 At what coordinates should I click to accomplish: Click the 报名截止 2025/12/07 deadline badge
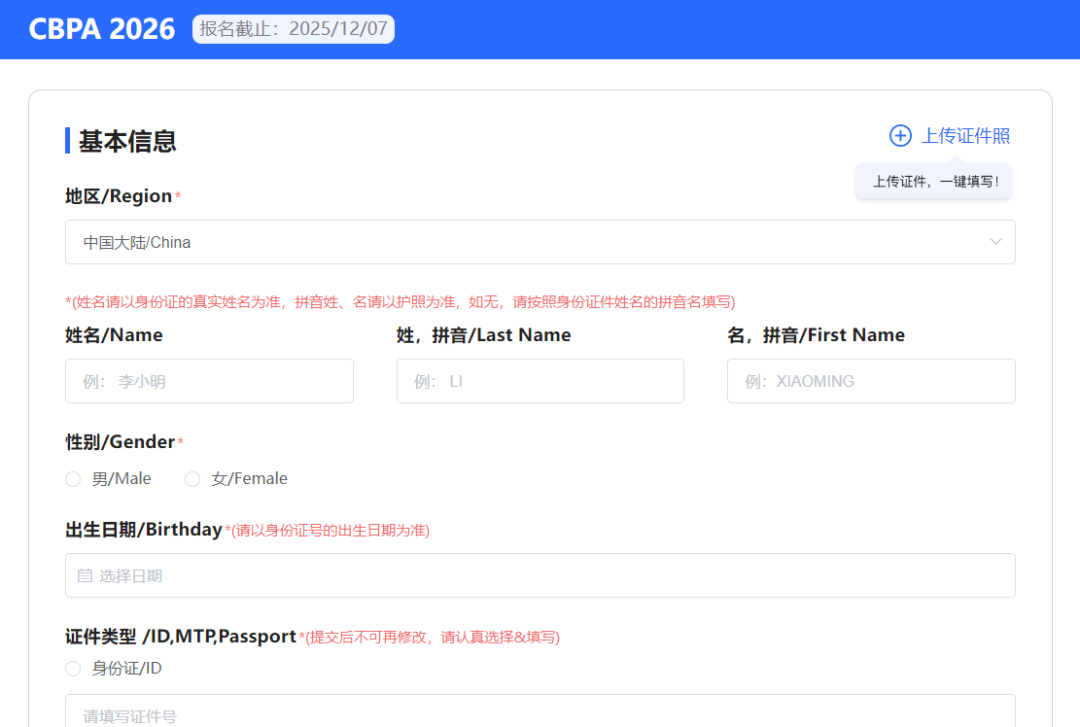pos(293,29)
